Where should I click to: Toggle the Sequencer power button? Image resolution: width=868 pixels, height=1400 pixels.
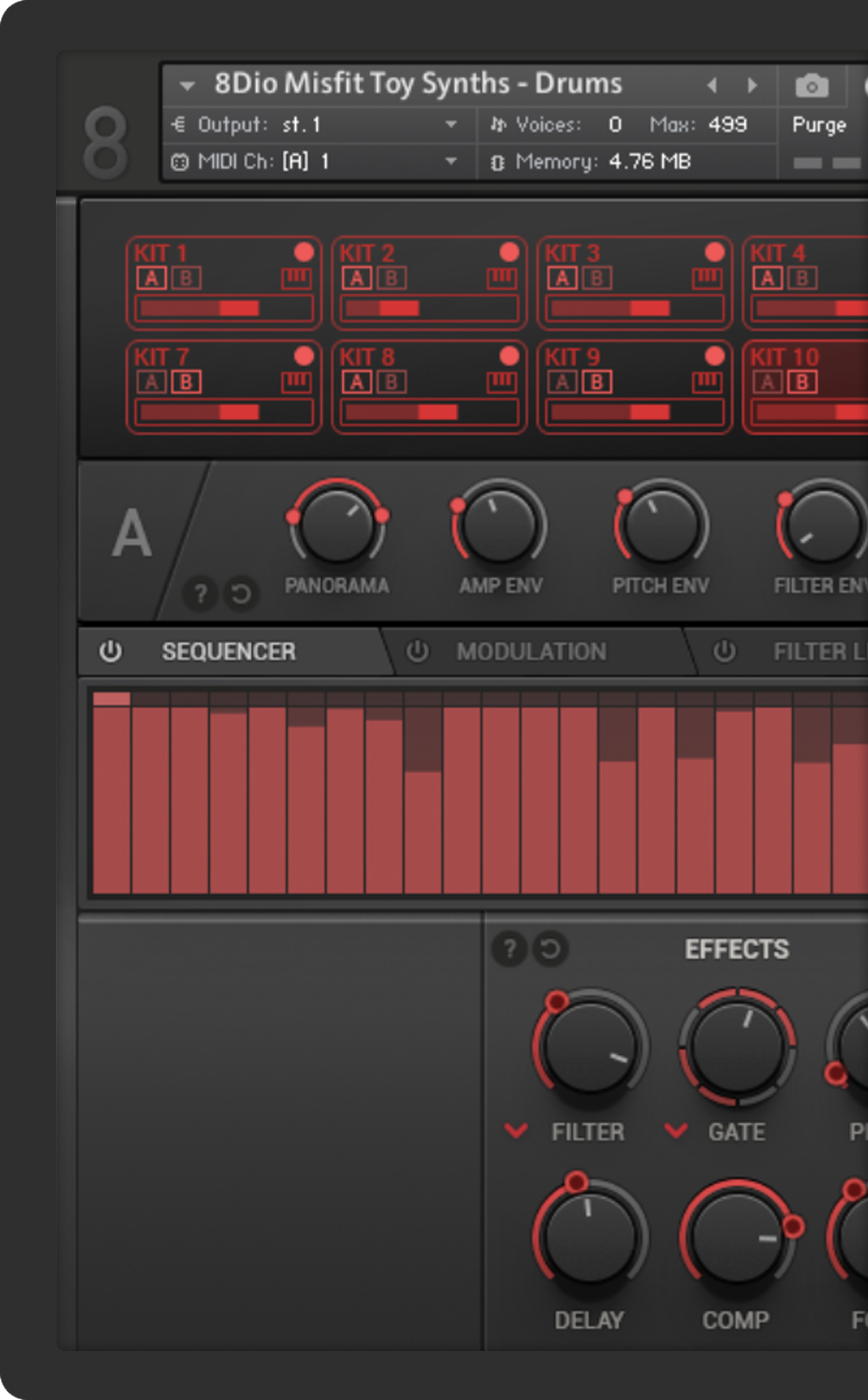click(110, 651)
